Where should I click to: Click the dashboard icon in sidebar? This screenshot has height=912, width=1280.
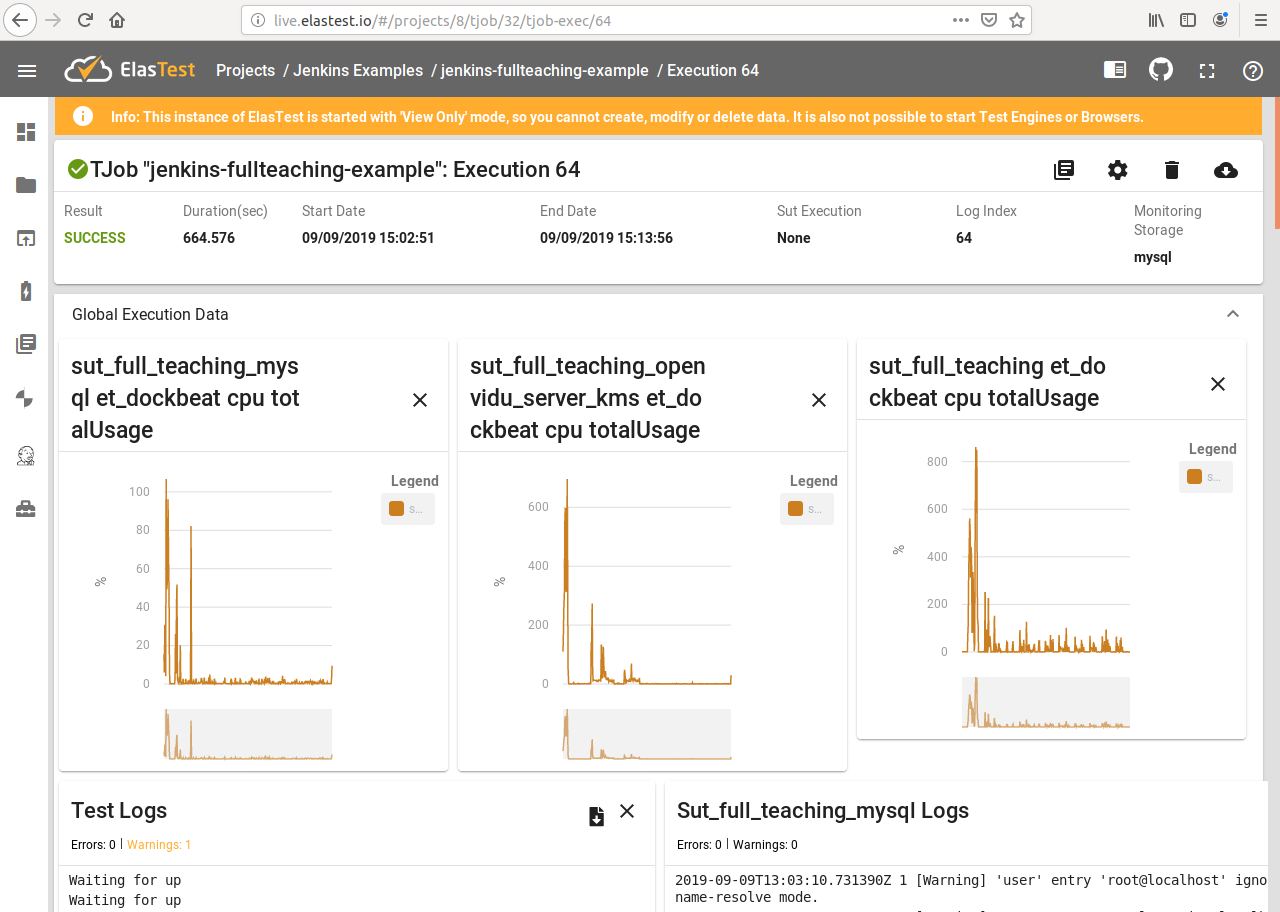point(26,132)
